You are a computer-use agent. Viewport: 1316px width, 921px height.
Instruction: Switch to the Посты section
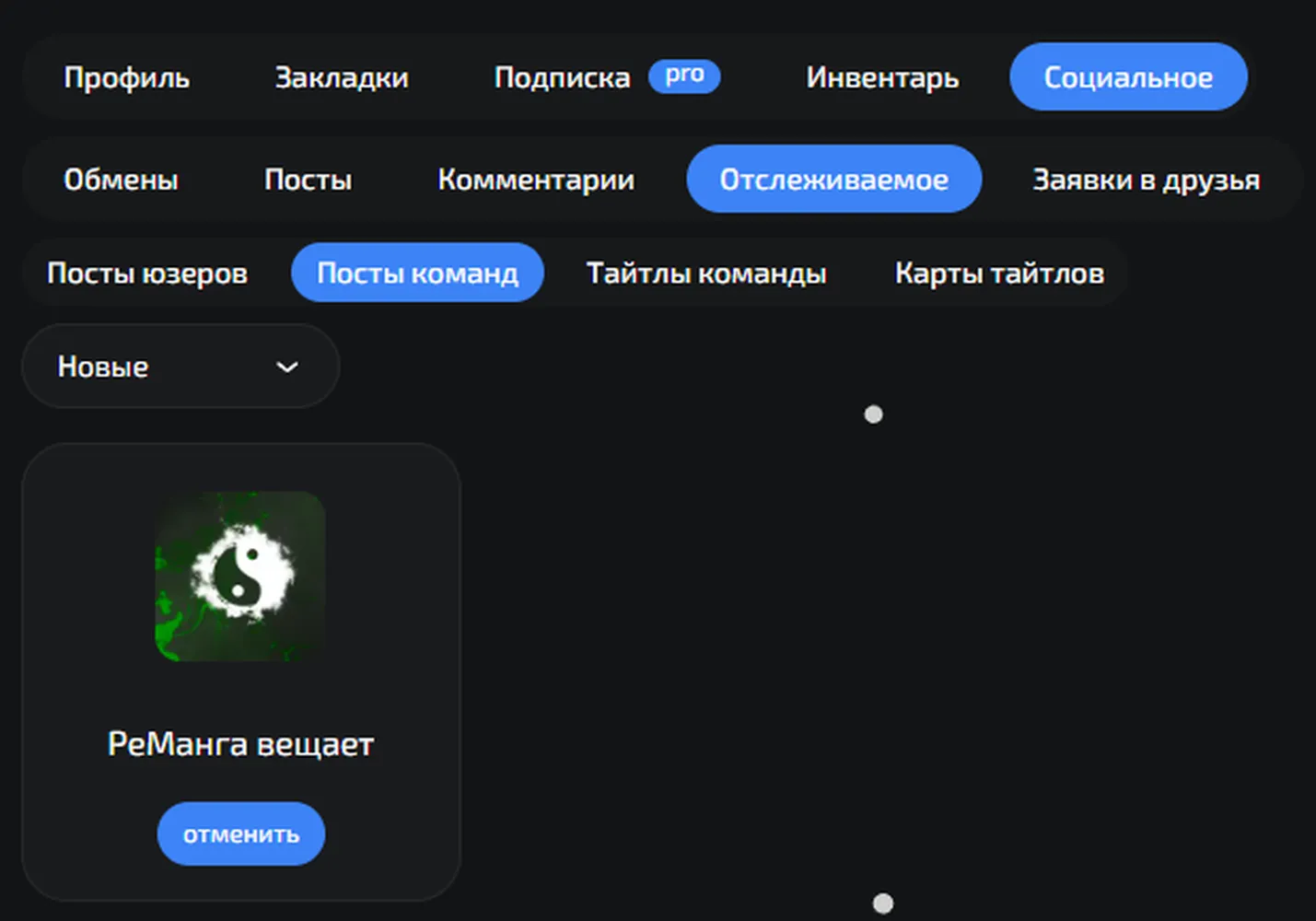pos(308,180)
